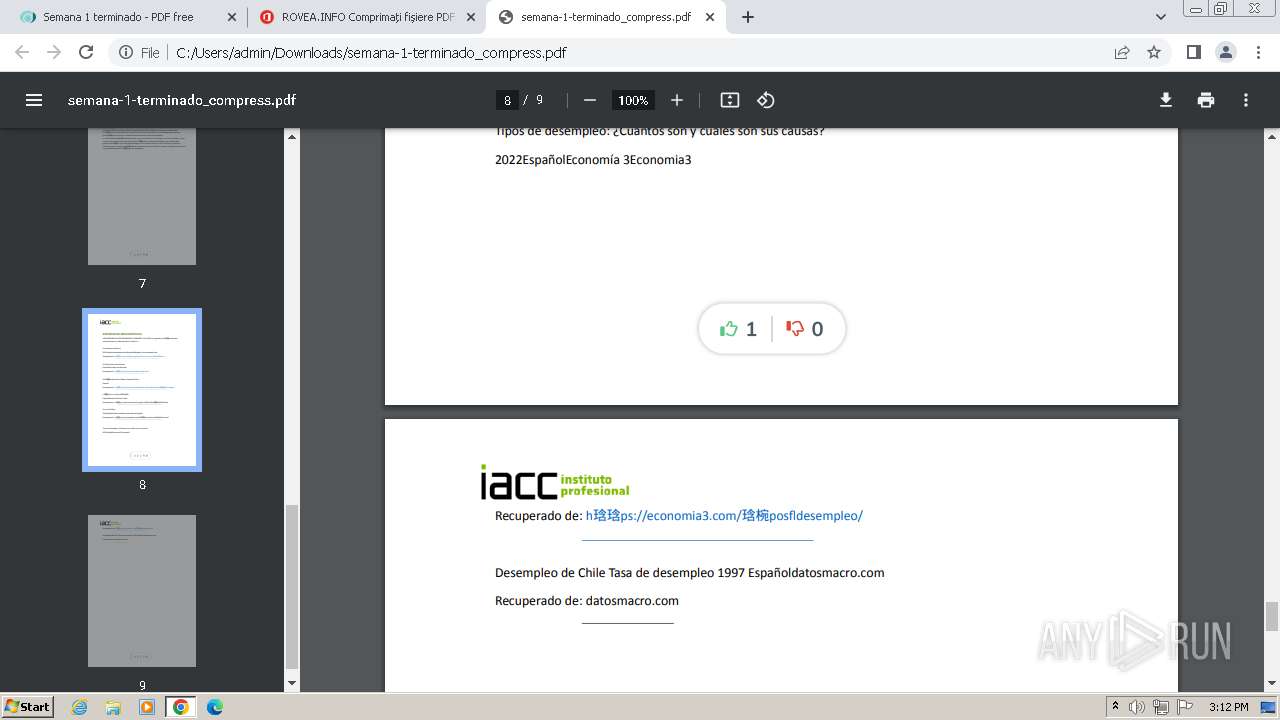Select the semana-1-terminado_compress.pdf tab

click(605, 17)
